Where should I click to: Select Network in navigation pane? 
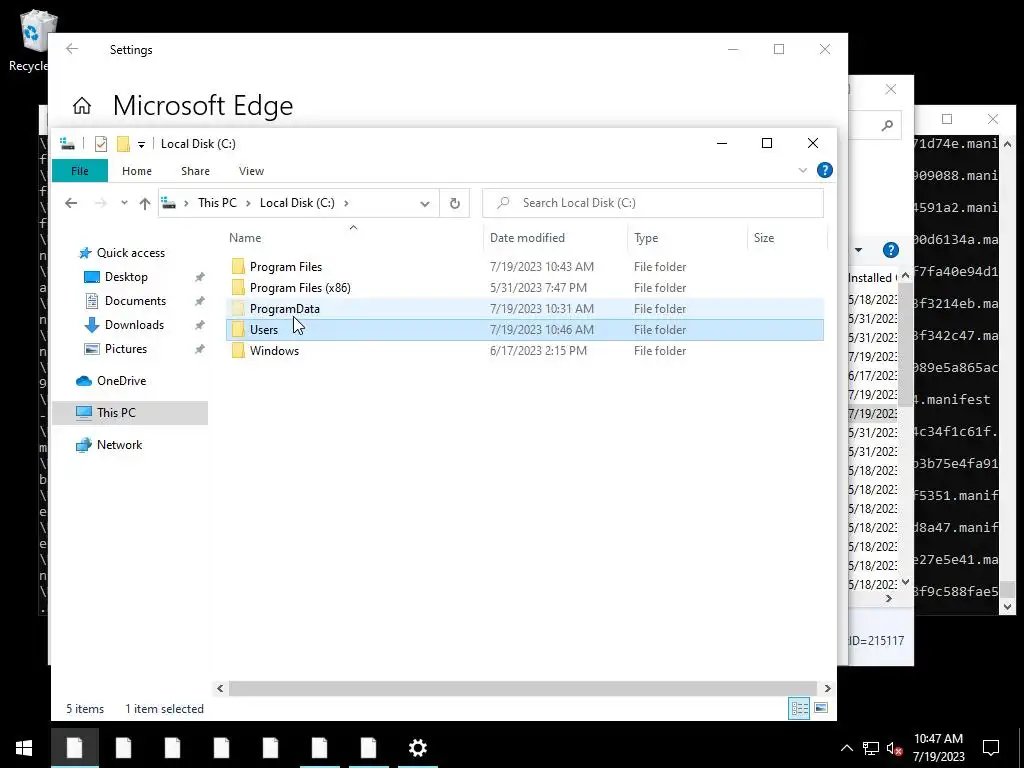(119, 445)
